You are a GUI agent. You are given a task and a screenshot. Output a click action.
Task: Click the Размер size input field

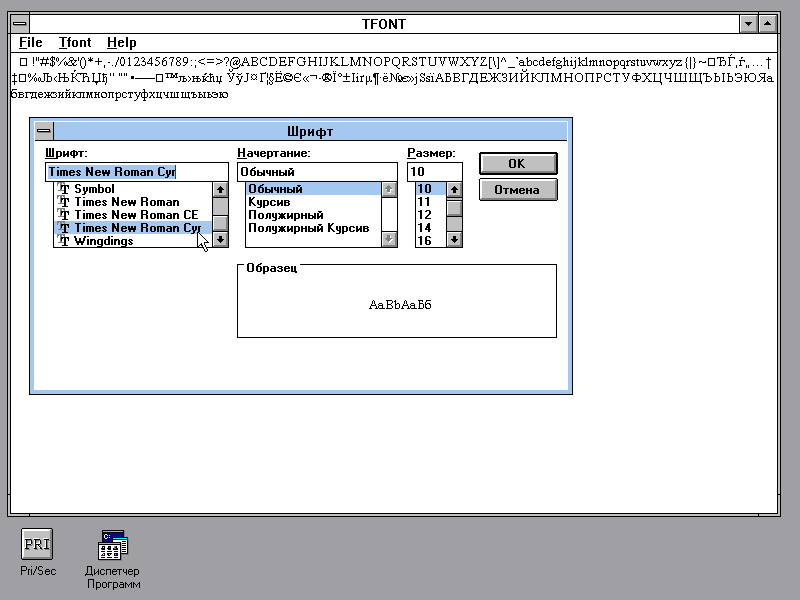pyautogui.click(x=434, y=172)
